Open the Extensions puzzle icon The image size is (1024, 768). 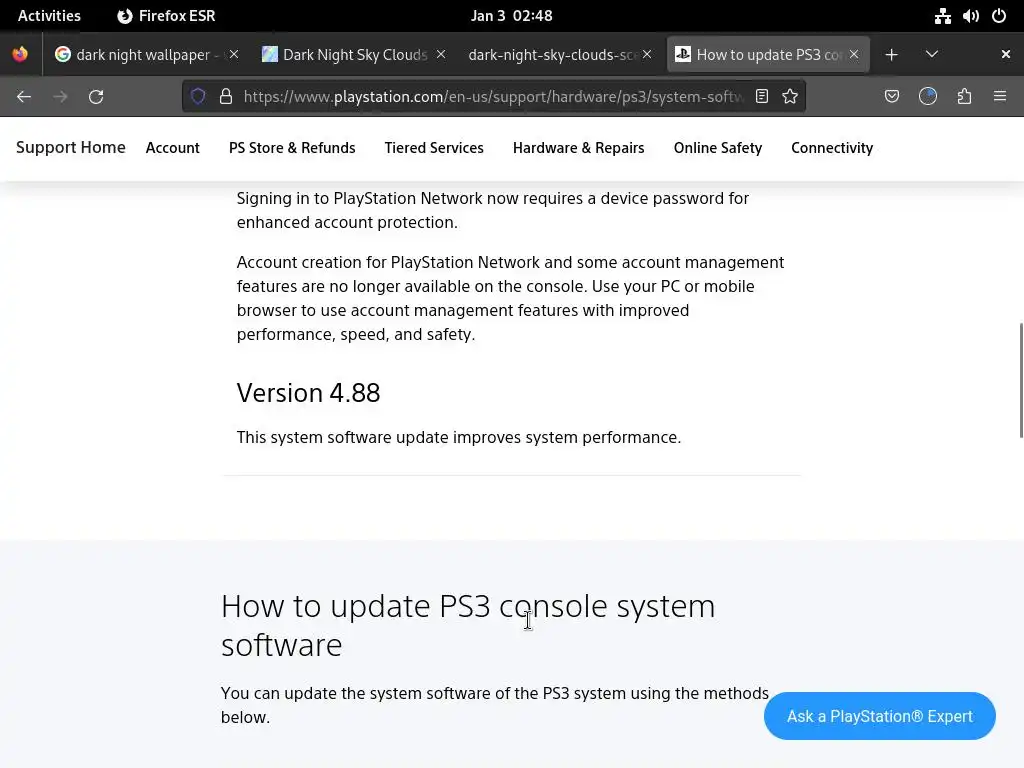[964, 96]
